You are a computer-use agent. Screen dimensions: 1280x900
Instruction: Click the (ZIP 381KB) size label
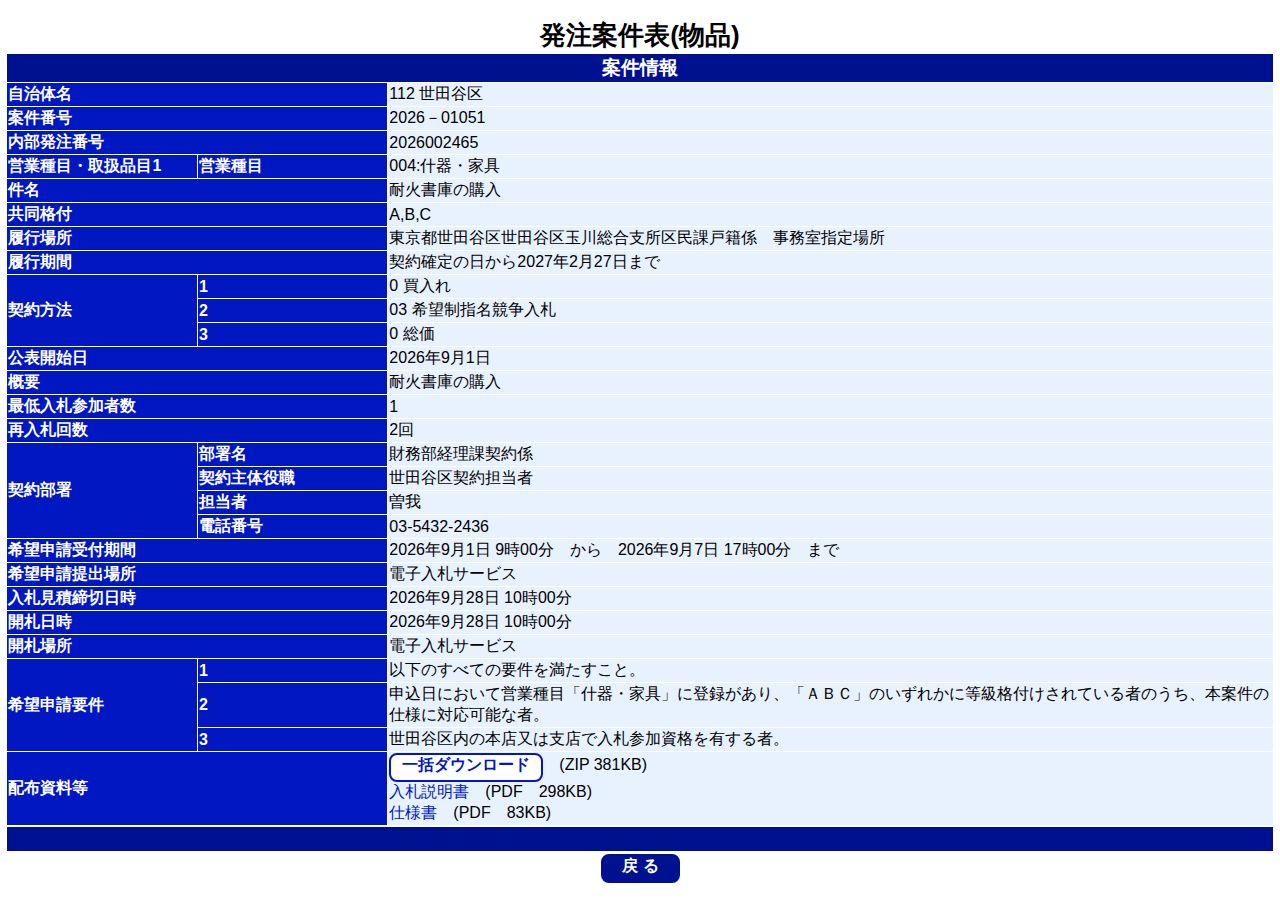coord(603,765)
